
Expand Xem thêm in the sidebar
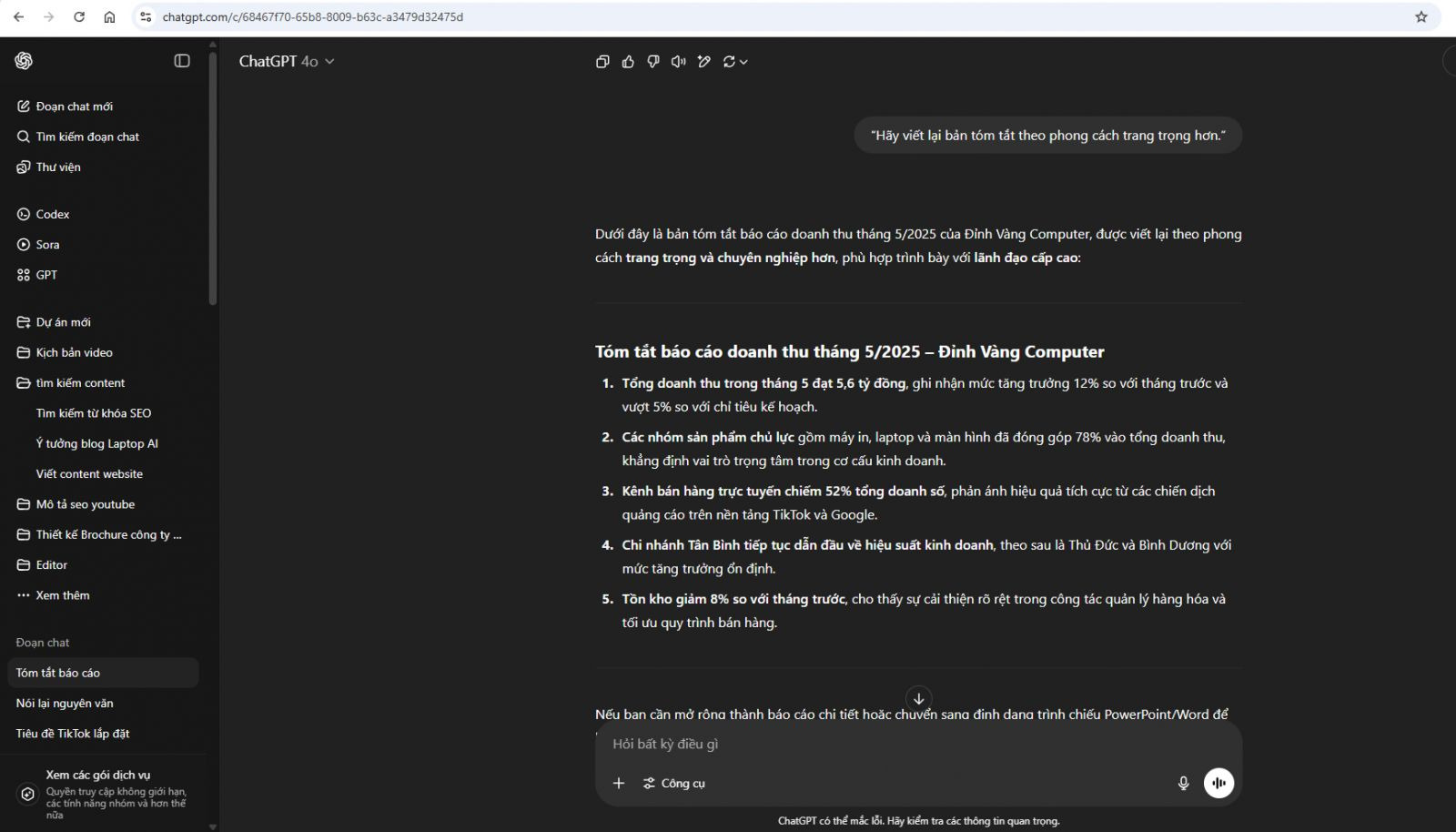62,595
